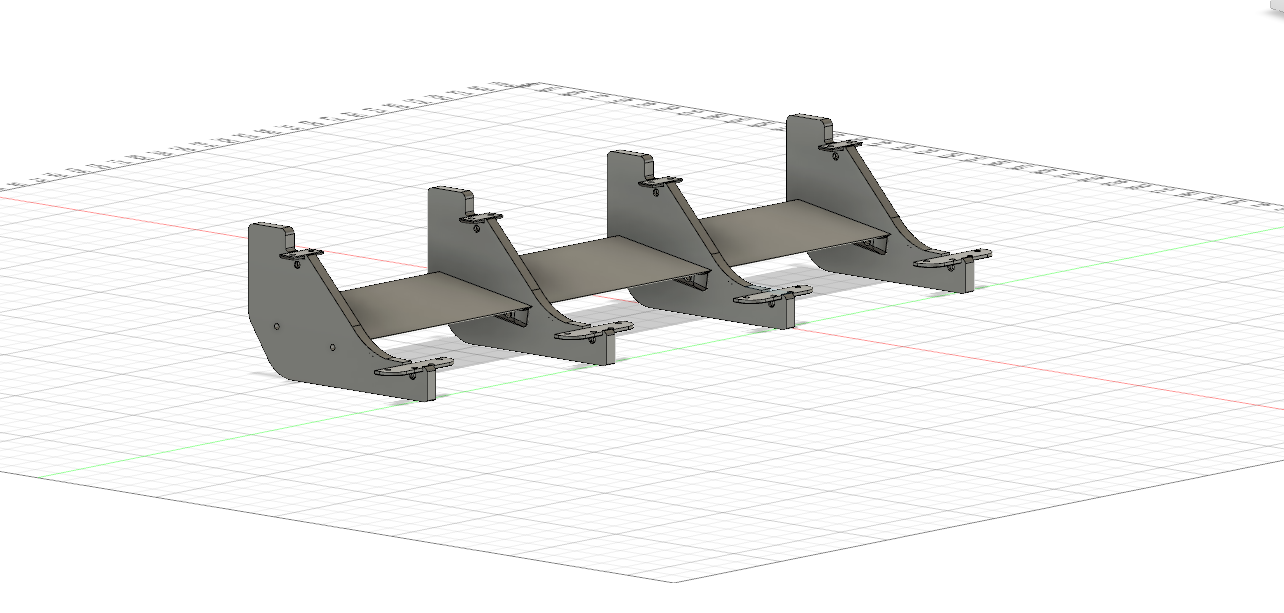The width and height of the screenshot is (1284, 613).
Task: Select the foot tab on the farthest bracket
Action: 953,260
